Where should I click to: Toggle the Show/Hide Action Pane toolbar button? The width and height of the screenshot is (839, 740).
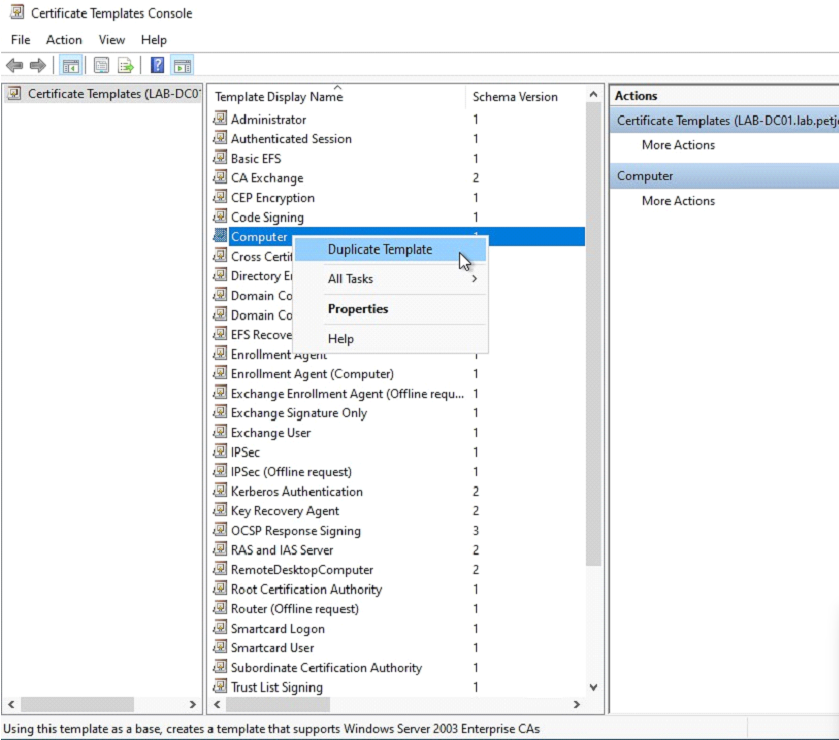182,66
